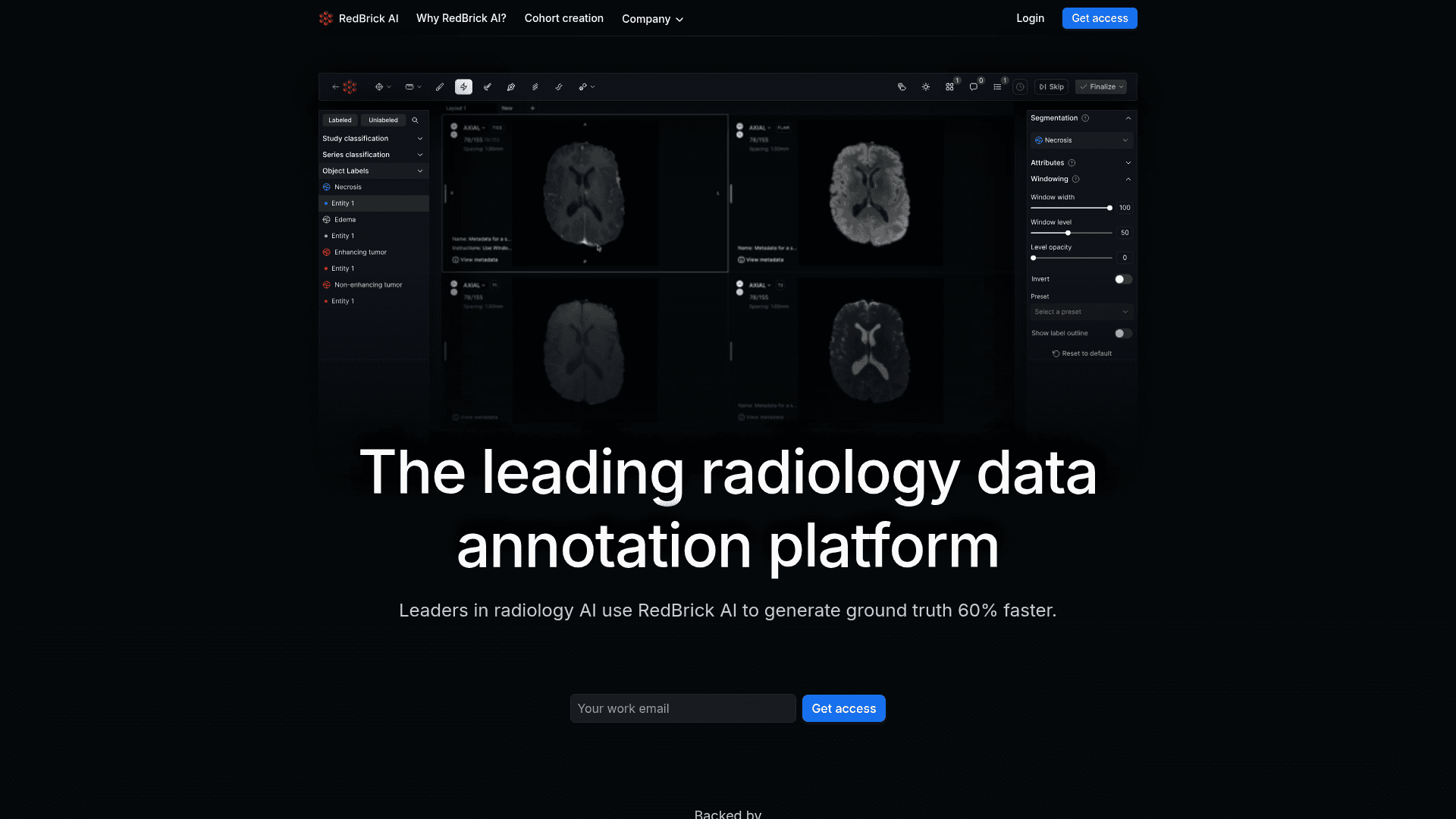1456x819 pixels.
Task: Select the Labeled filter
Action: click(x=340, y=121)
